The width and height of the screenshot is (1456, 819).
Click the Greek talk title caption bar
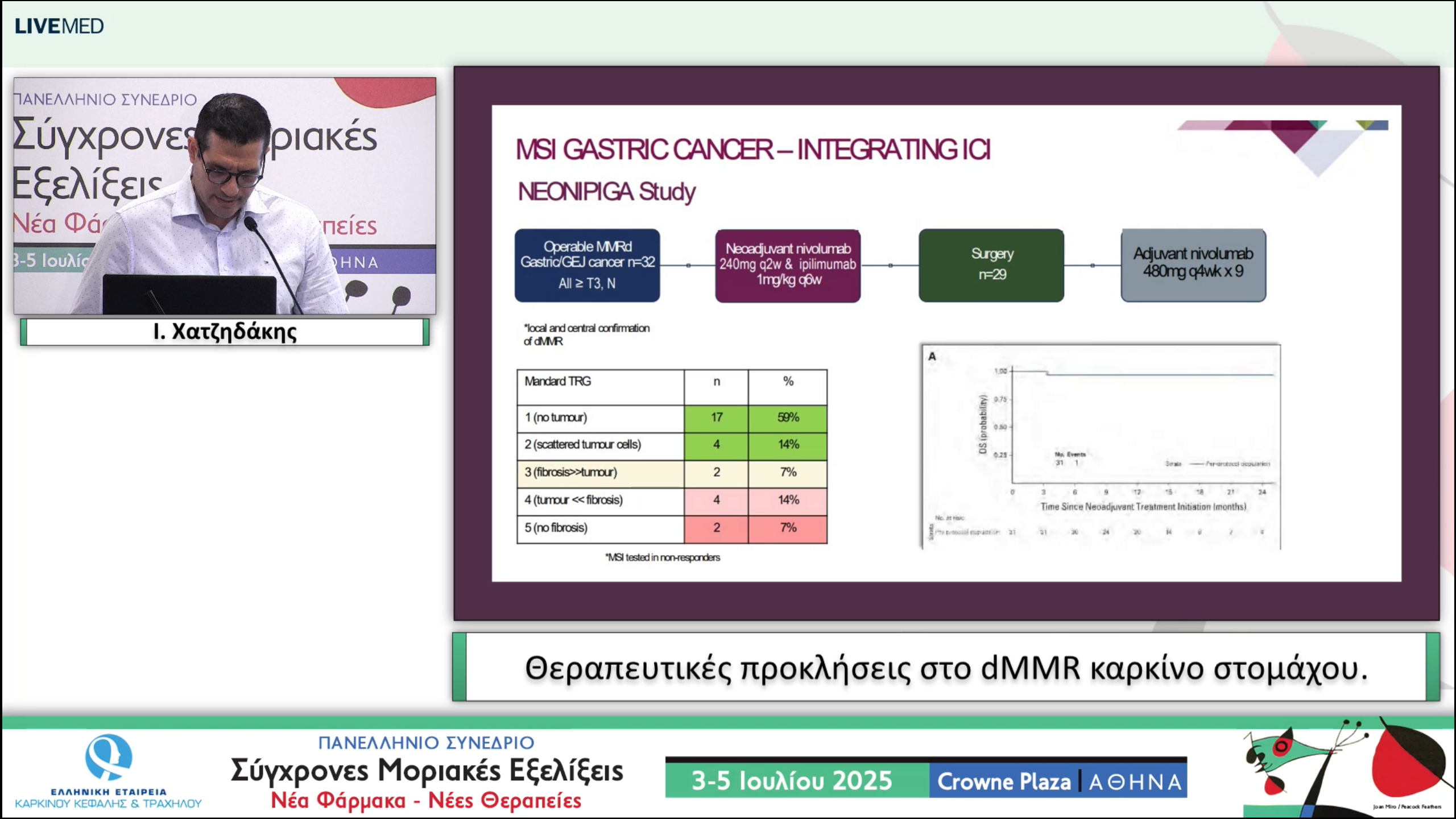pos(945,668)
